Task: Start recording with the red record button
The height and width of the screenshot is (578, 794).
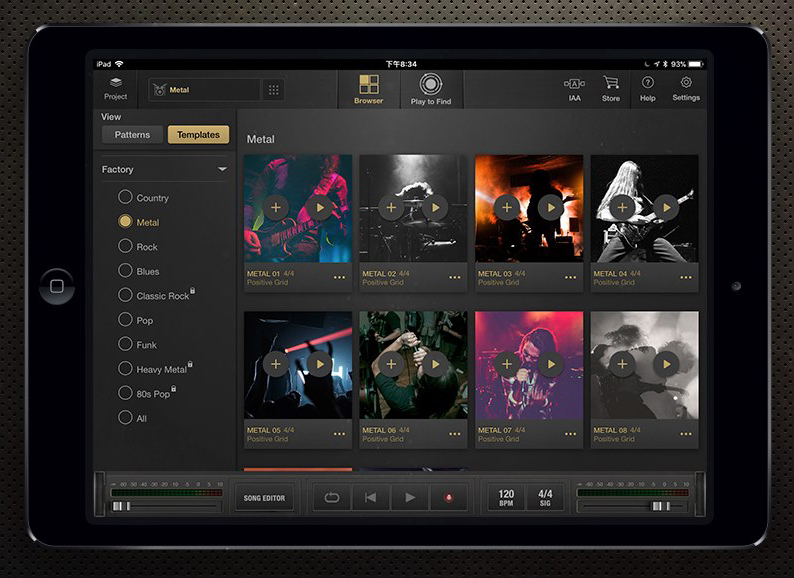Action: [x=448, y=498]
